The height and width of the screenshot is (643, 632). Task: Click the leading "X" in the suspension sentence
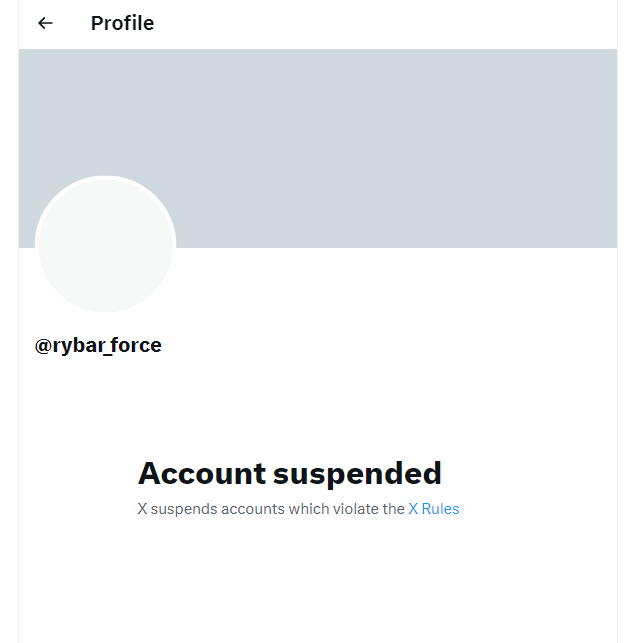(142, 509)
